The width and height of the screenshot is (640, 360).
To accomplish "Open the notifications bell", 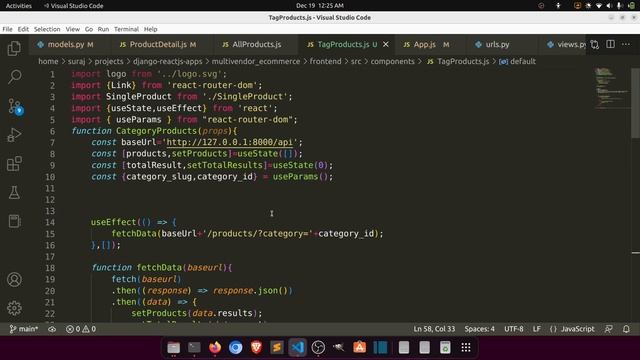I will pos(626,329).
